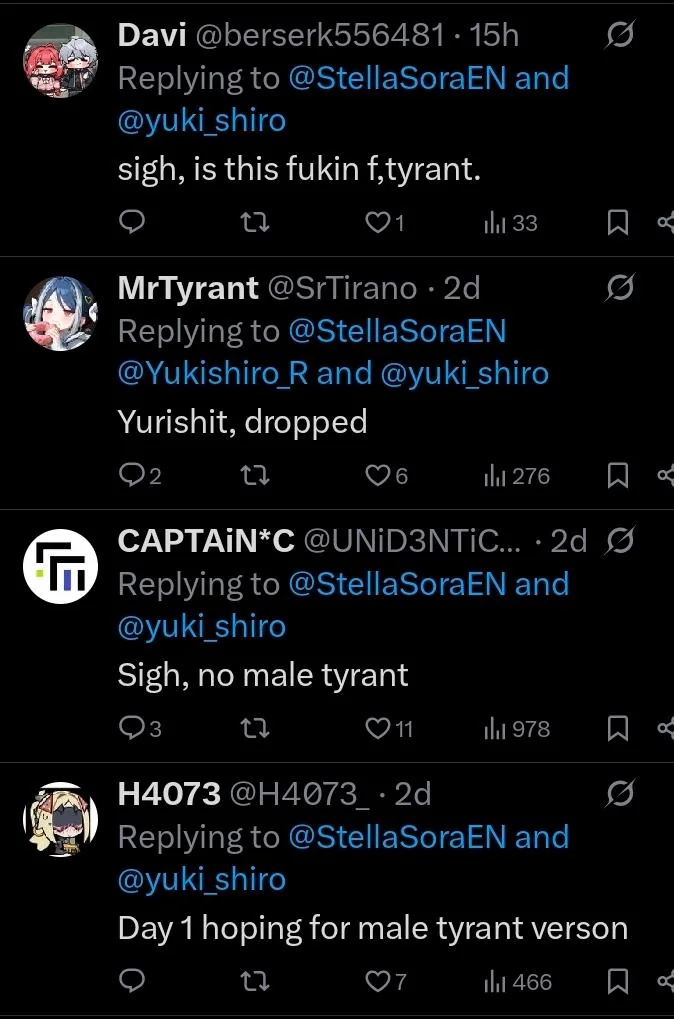
Task: Open CAPTAiN*C's profile avatar
Action: coord(59,567)
